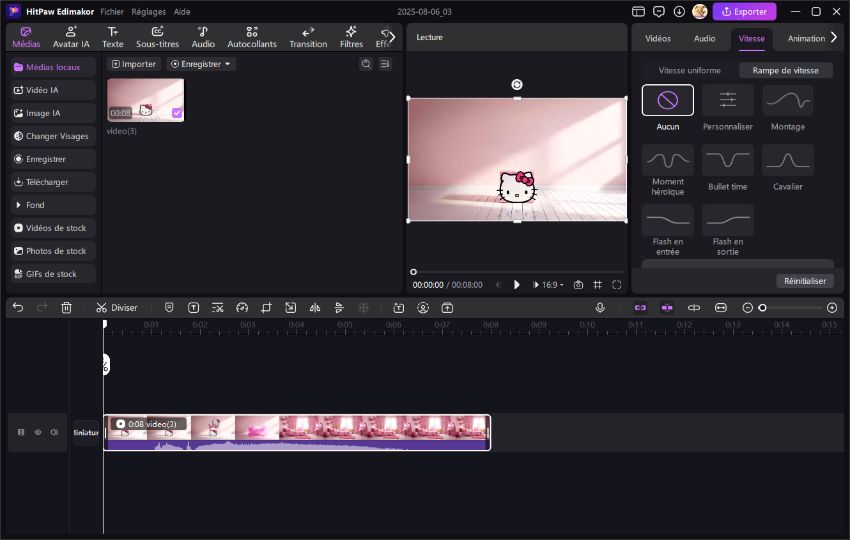Open the Réglages menu
850x540 pixels.
(149, 11)
